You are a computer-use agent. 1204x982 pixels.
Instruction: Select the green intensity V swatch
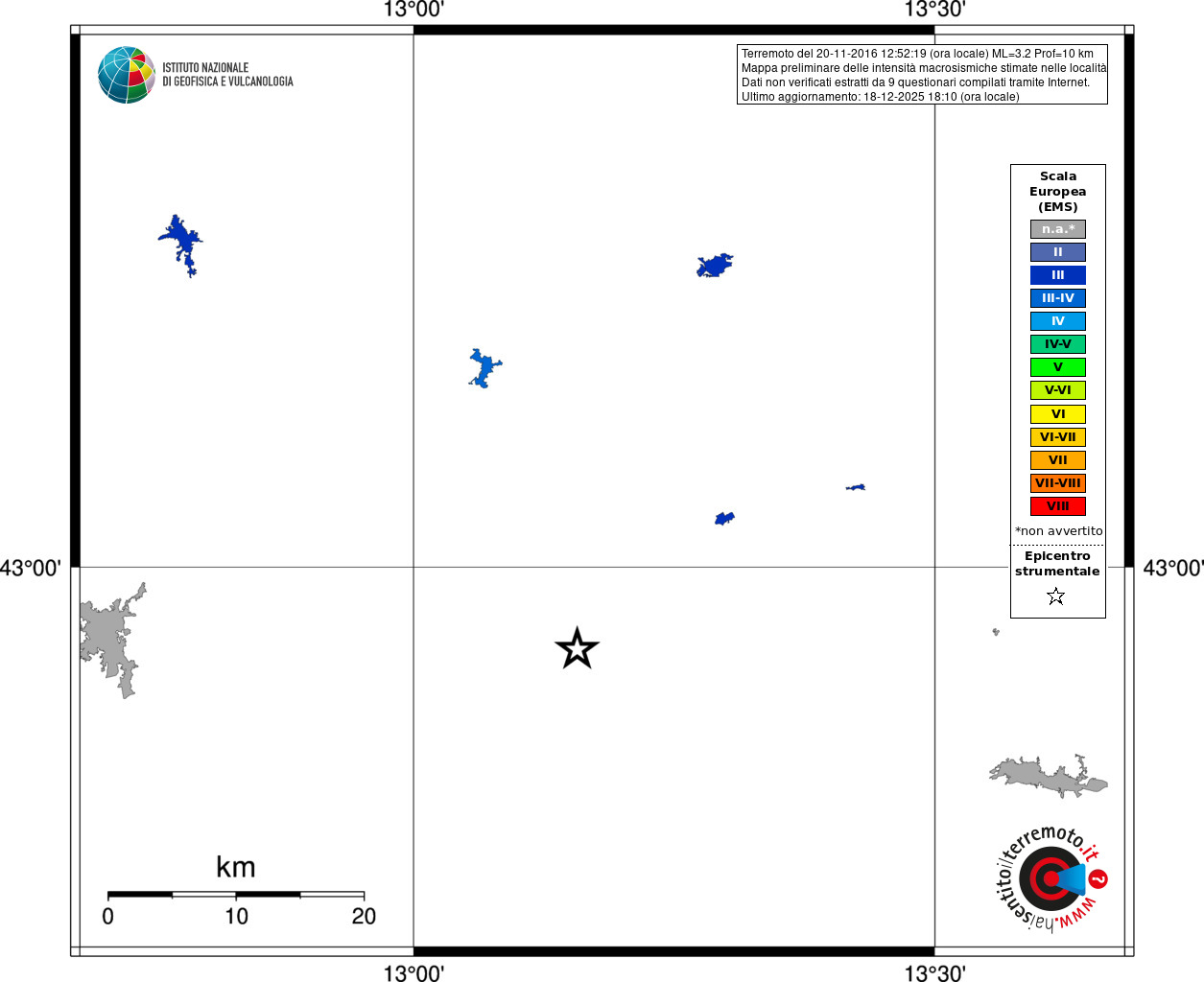(x=1058, y=367)
